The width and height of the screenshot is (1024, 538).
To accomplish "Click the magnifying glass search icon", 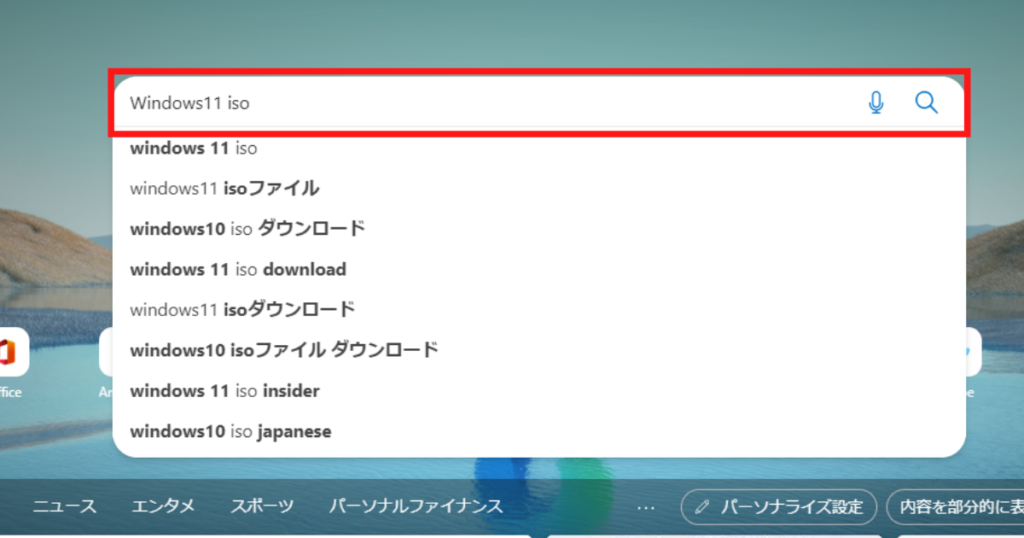I will pyautogui.click(x=926, y=103).
